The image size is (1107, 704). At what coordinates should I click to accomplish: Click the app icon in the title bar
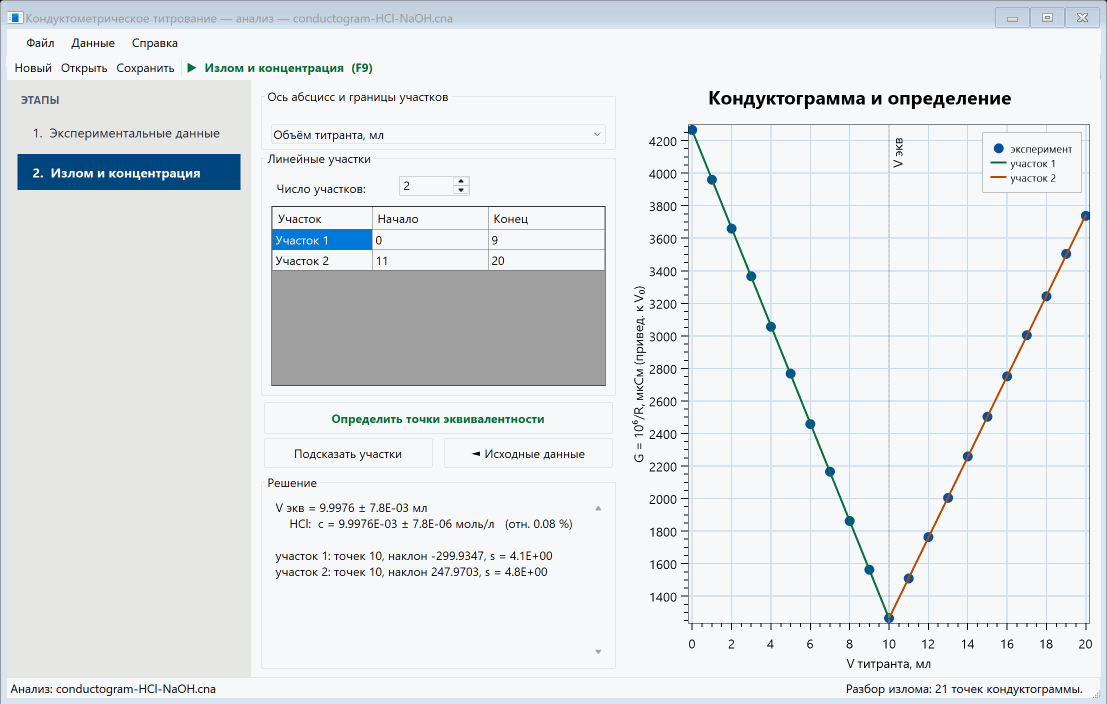15,18
